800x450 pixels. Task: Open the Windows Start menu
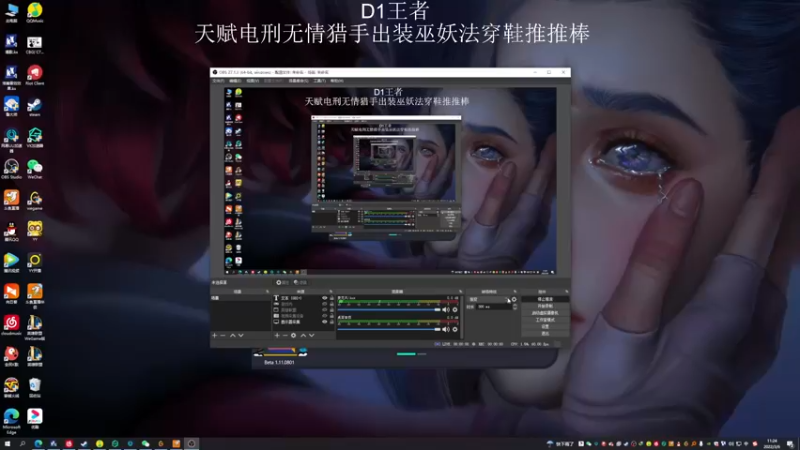(7, 444)
